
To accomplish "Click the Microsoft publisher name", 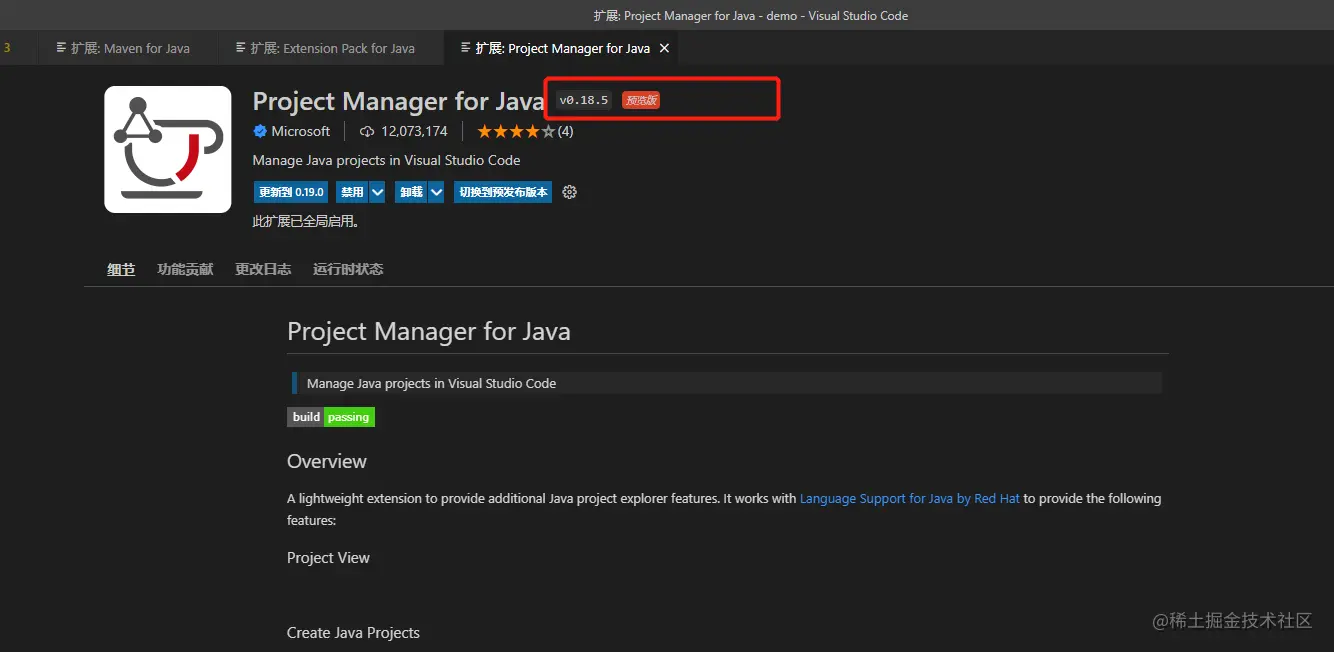I will [x=300, y=131].
